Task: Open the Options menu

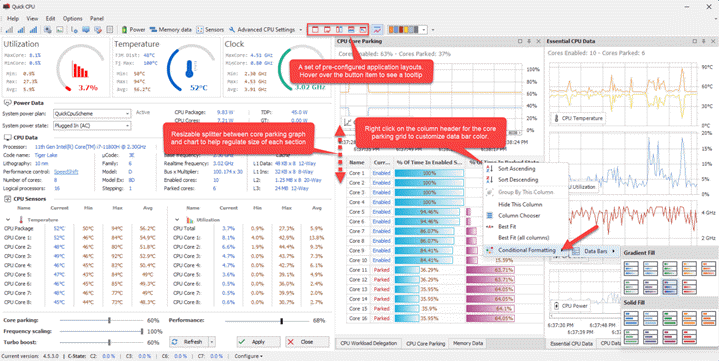Action: [72, 19]
